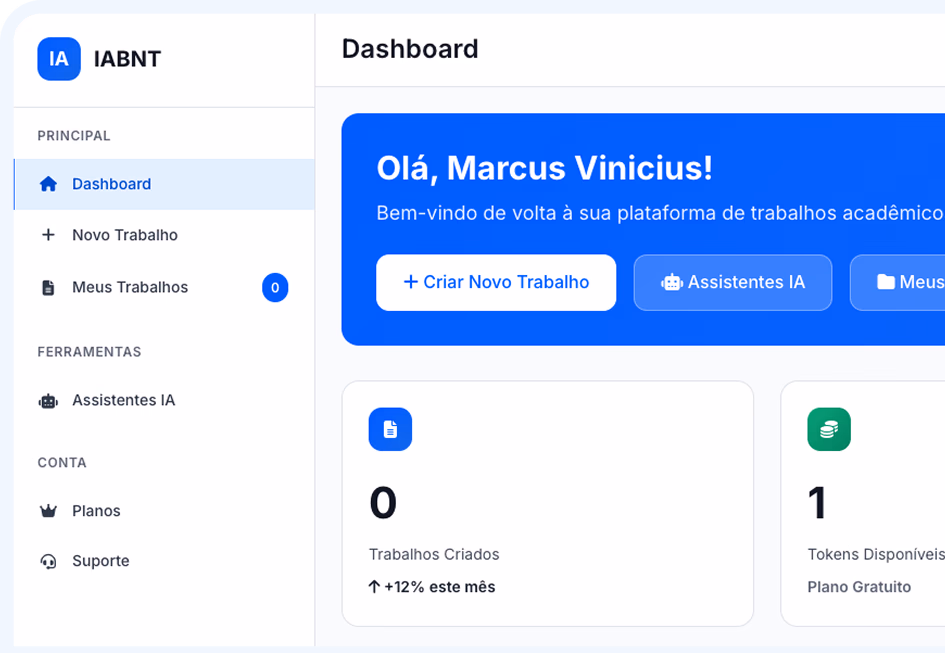
Task: Click the robot icon in the sidebar
Action: 48,401
